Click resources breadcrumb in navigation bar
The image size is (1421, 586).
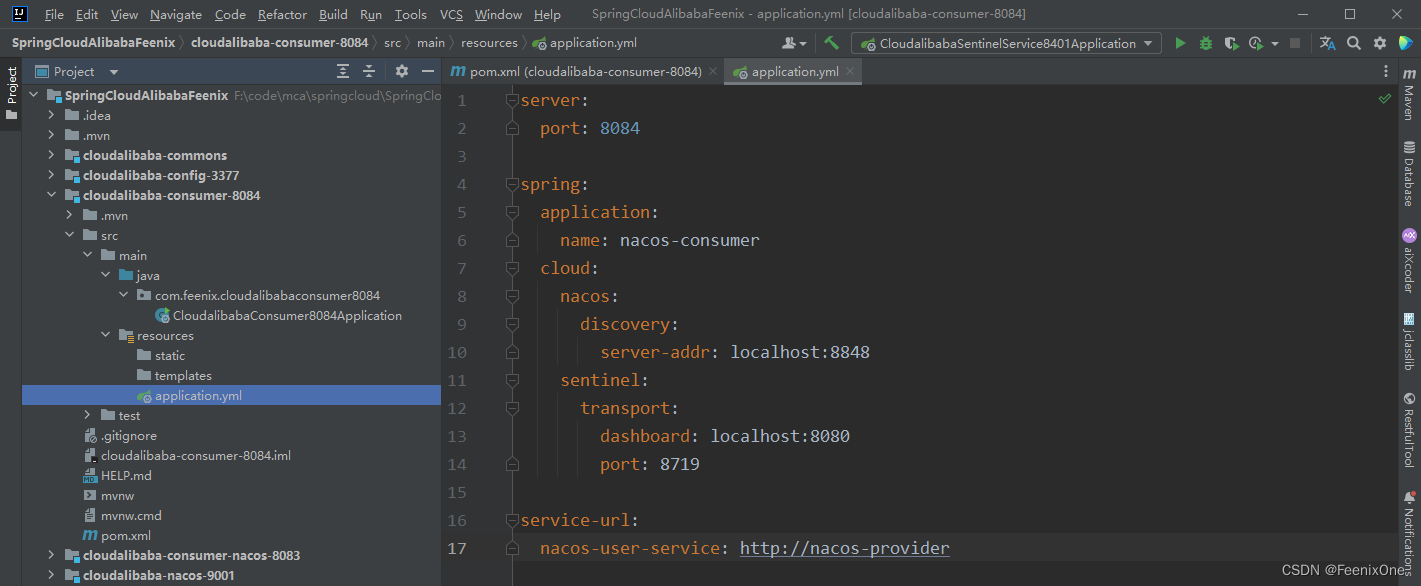pos(489,43)
